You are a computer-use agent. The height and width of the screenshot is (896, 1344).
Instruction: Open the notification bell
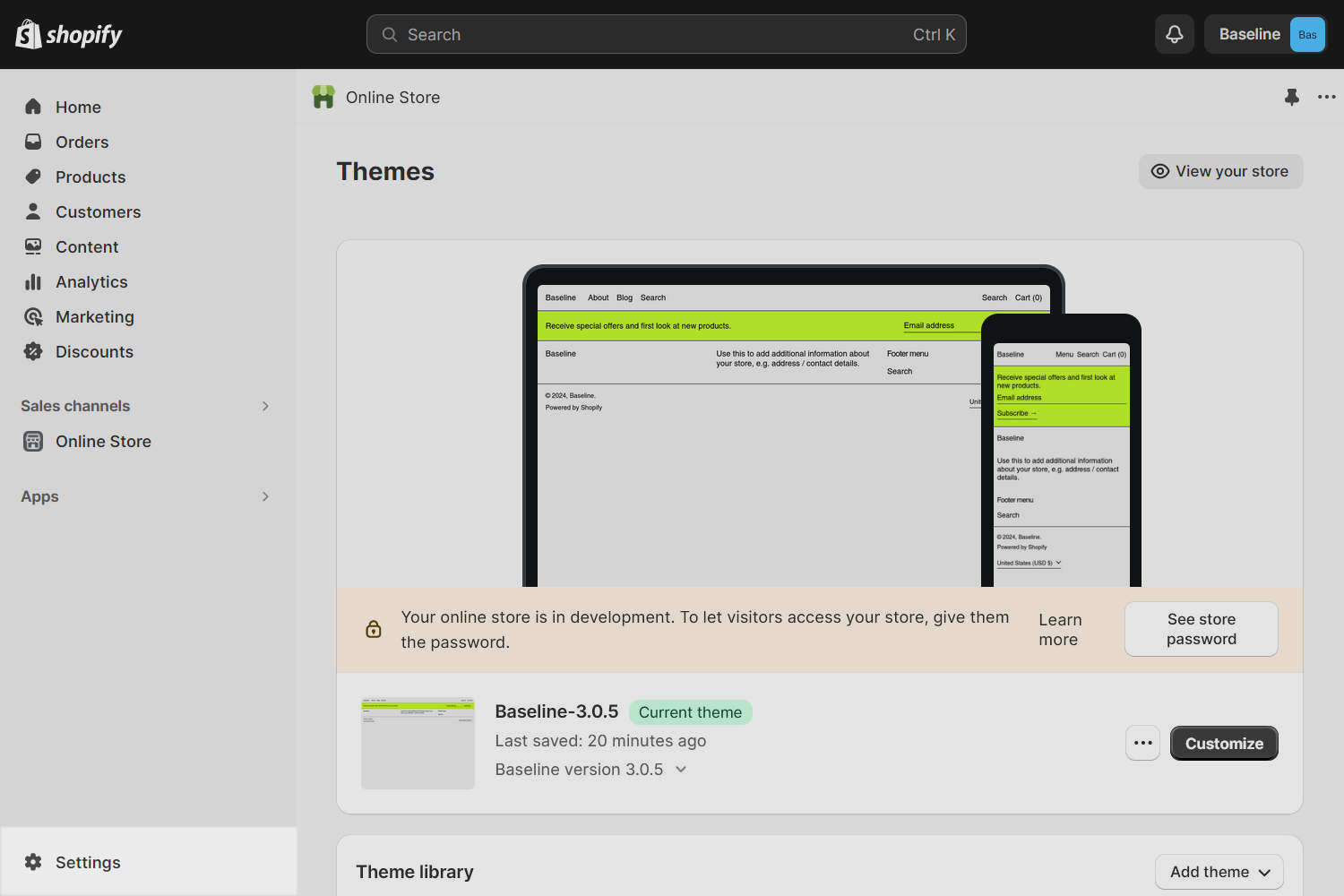pyautogui.click(x=1174, y=33)
